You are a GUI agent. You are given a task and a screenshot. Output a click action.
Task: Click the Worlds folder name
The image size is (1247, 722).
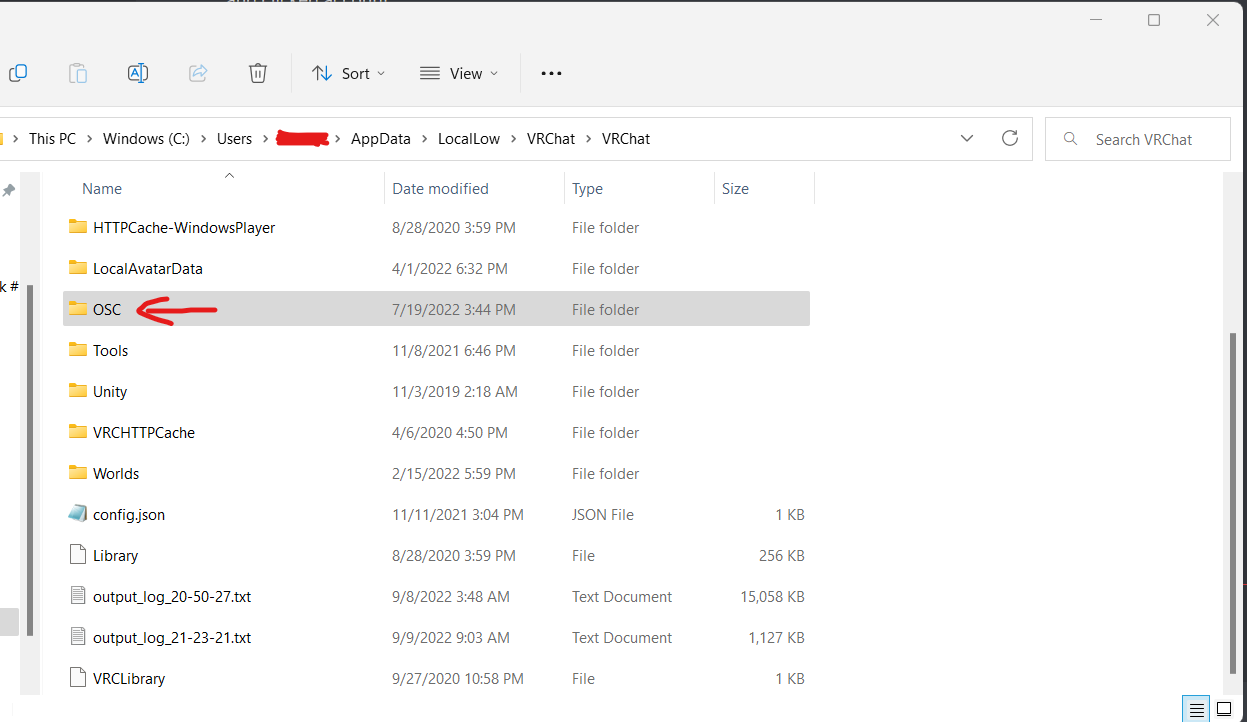tap(116, 474)
